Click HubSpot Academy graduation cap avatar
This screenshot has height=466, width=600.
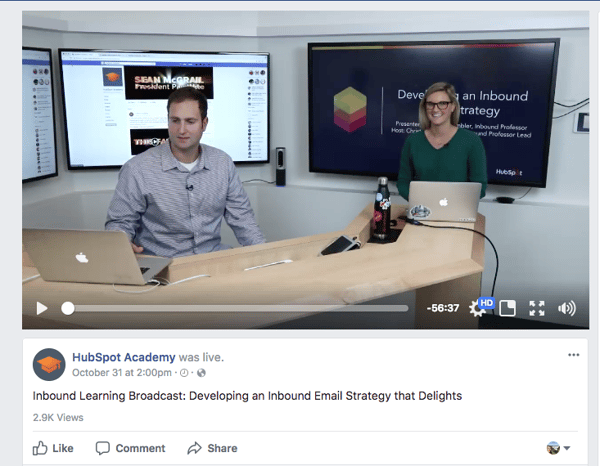pos(49,365)
